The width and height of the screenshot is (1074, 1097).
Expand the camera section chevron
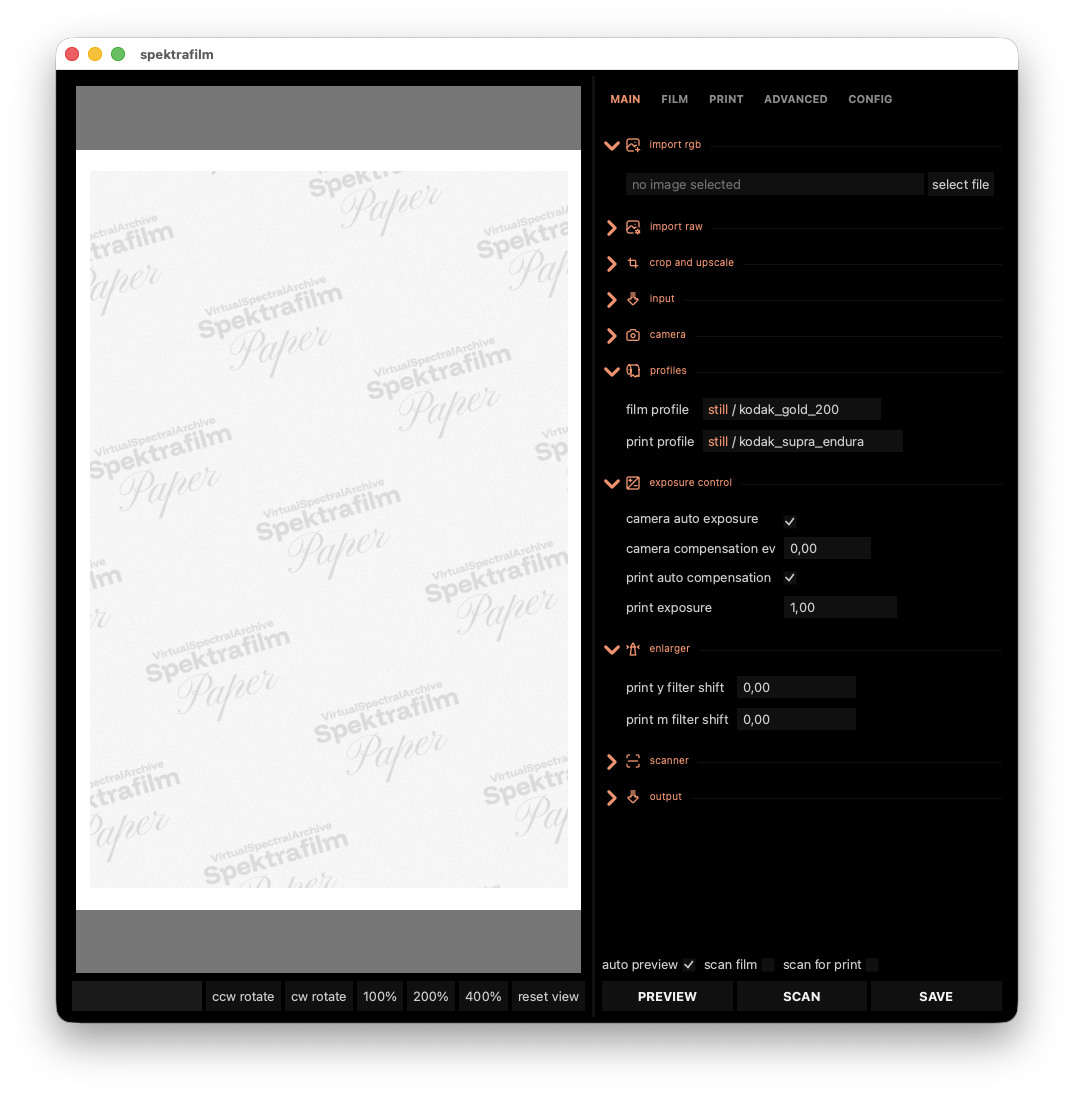[612, 336]
